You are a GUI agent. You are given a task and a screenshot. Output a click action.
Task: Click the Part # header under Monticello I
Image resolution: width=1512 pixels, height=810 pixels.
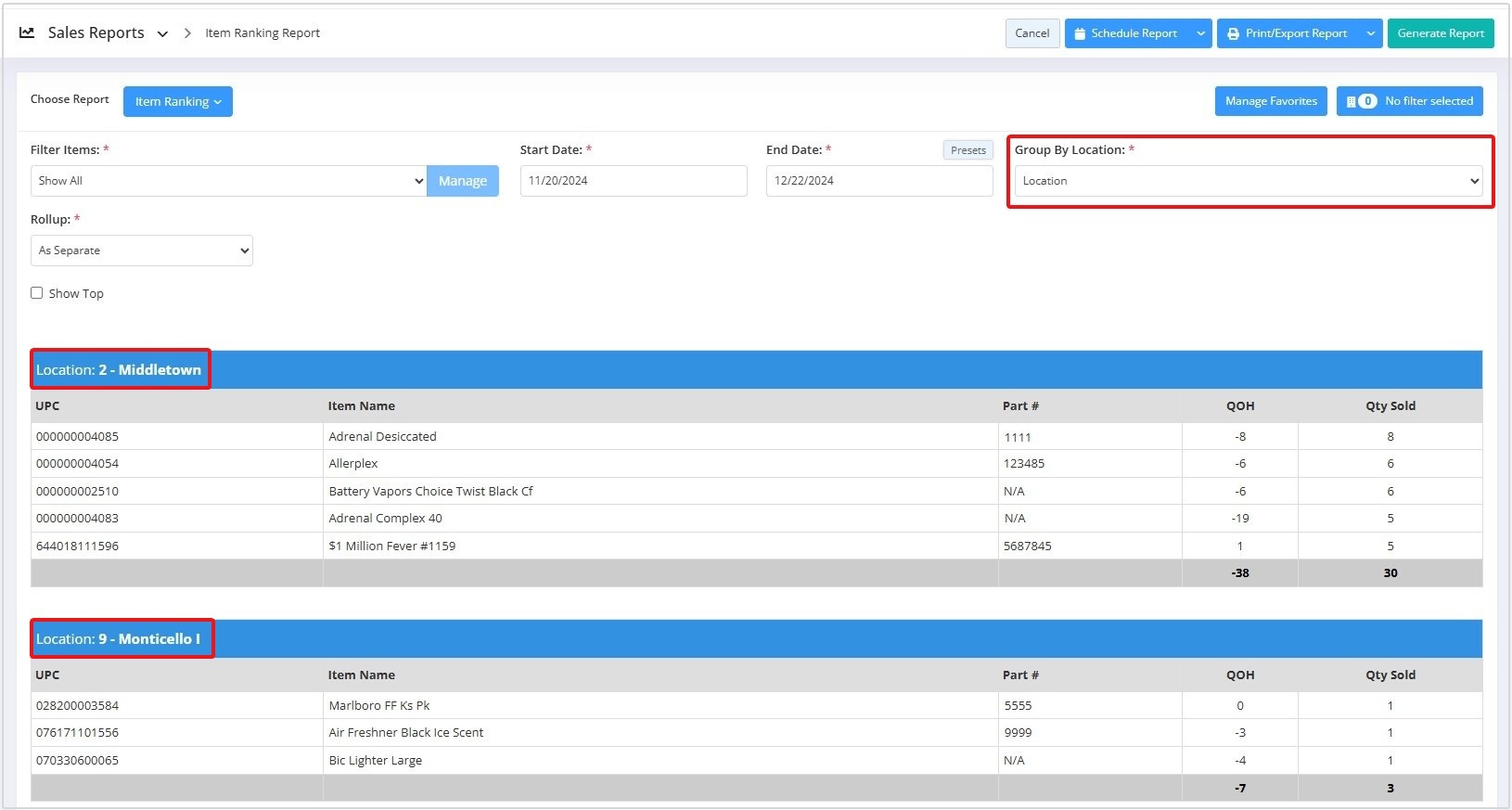coord(1020,675)
